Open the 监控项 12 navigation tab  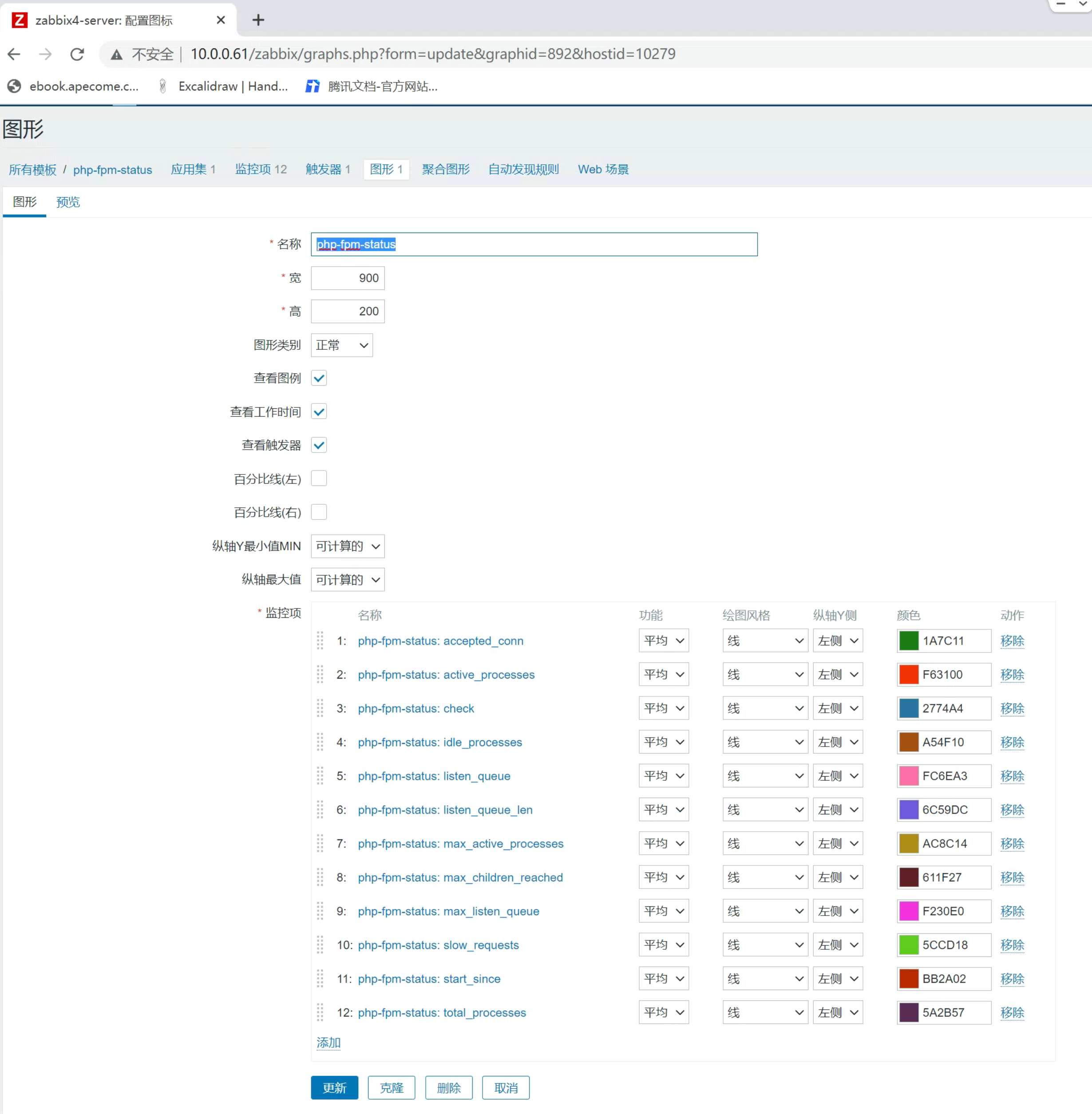[261, 169]
